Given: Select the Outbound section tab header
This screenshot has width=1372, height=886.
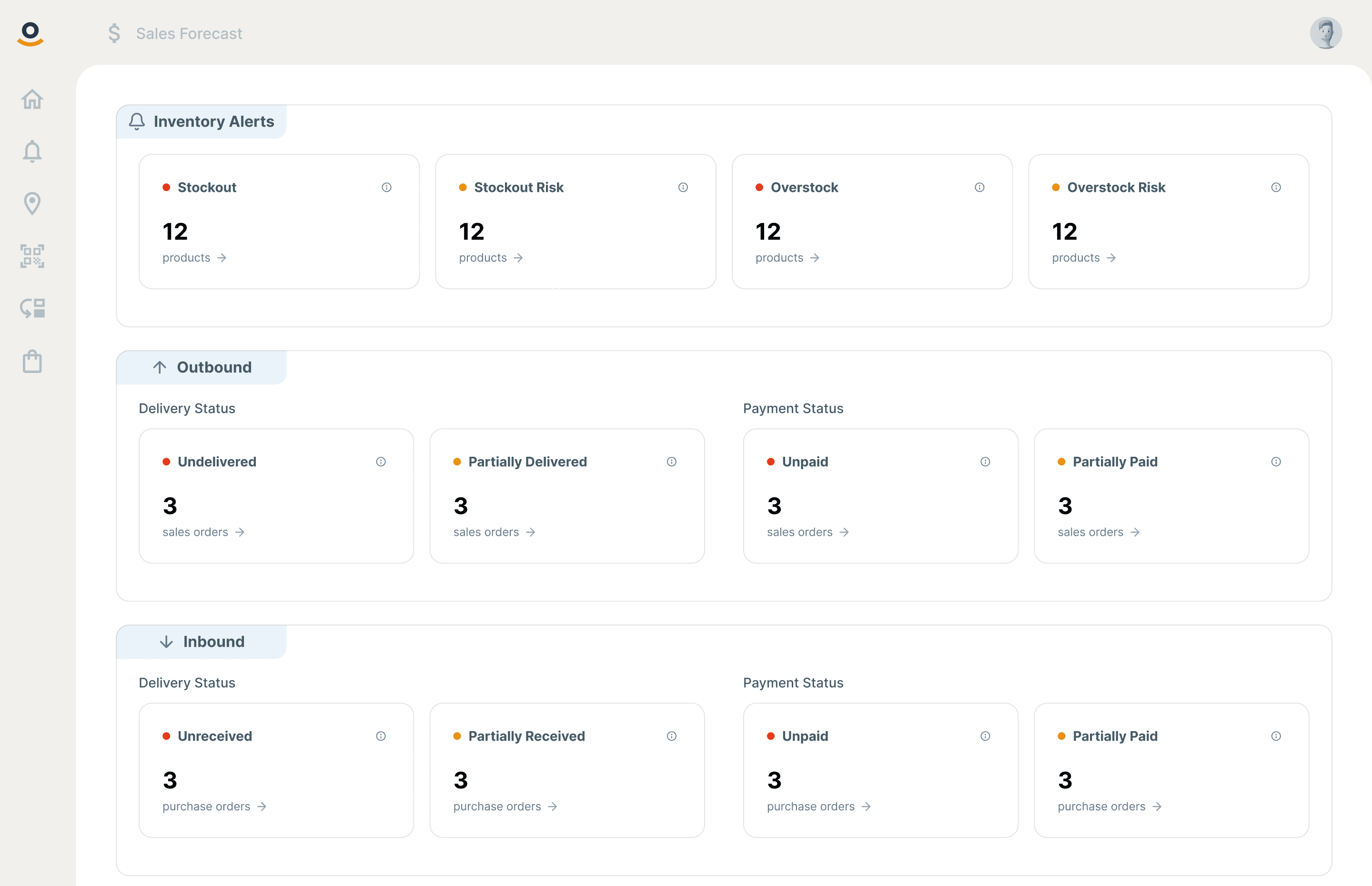Looking at the screenshot, I should pos(202,368).
